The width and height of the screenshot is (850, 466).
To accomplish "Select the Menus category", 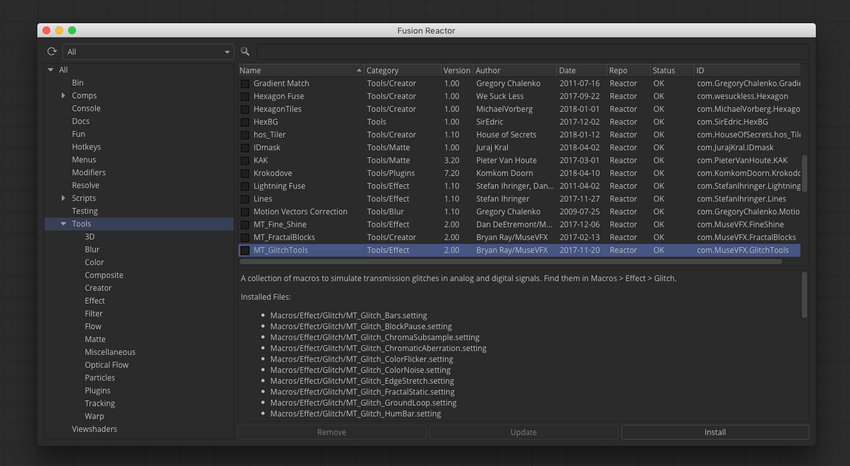I will click(84, 160).
